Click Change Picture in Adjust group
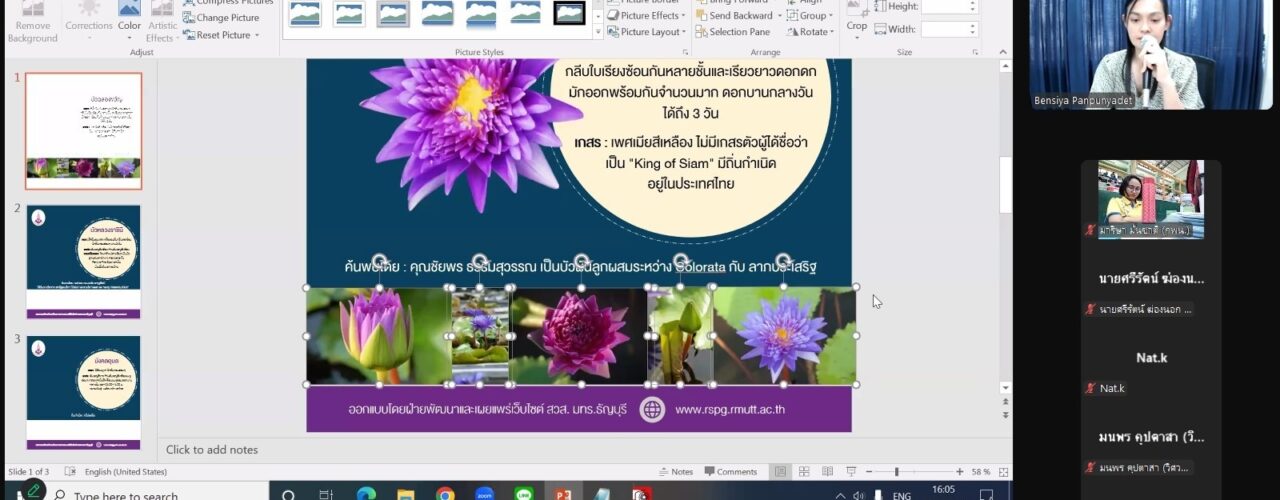1280x500 pixels. coord(220,18)
